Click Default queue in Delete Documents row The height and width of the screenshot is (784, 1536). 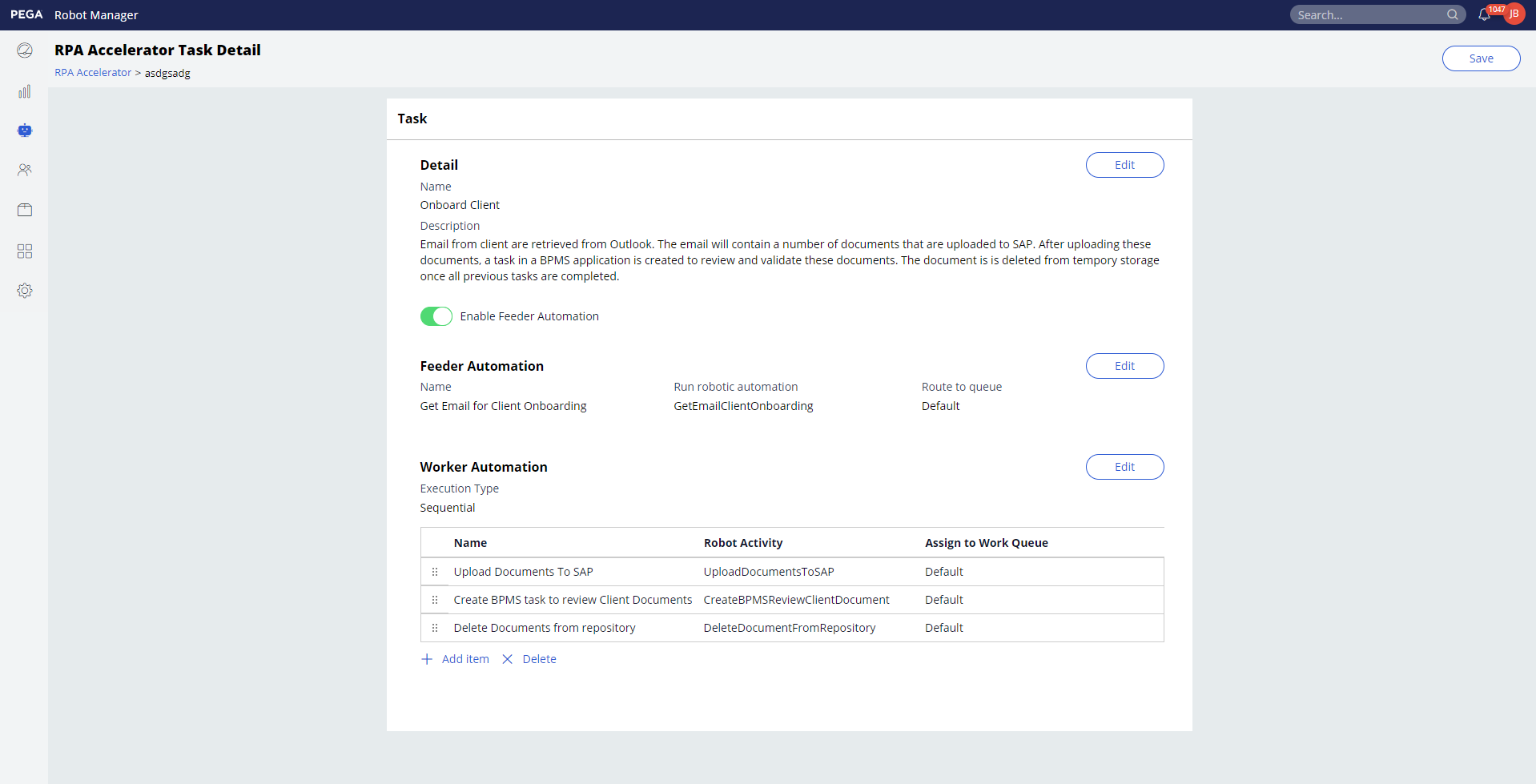click(944, 628)
